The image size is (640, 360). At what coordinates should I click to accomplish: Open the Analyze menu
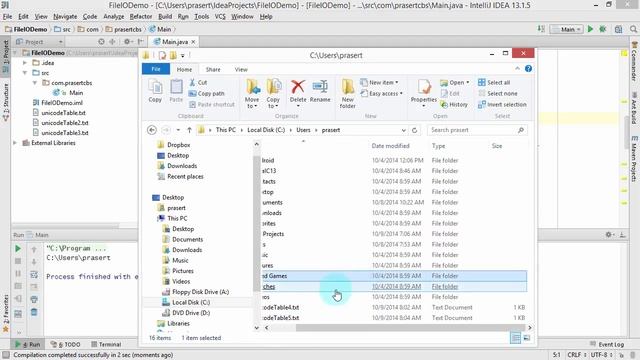tap(113, 17)
